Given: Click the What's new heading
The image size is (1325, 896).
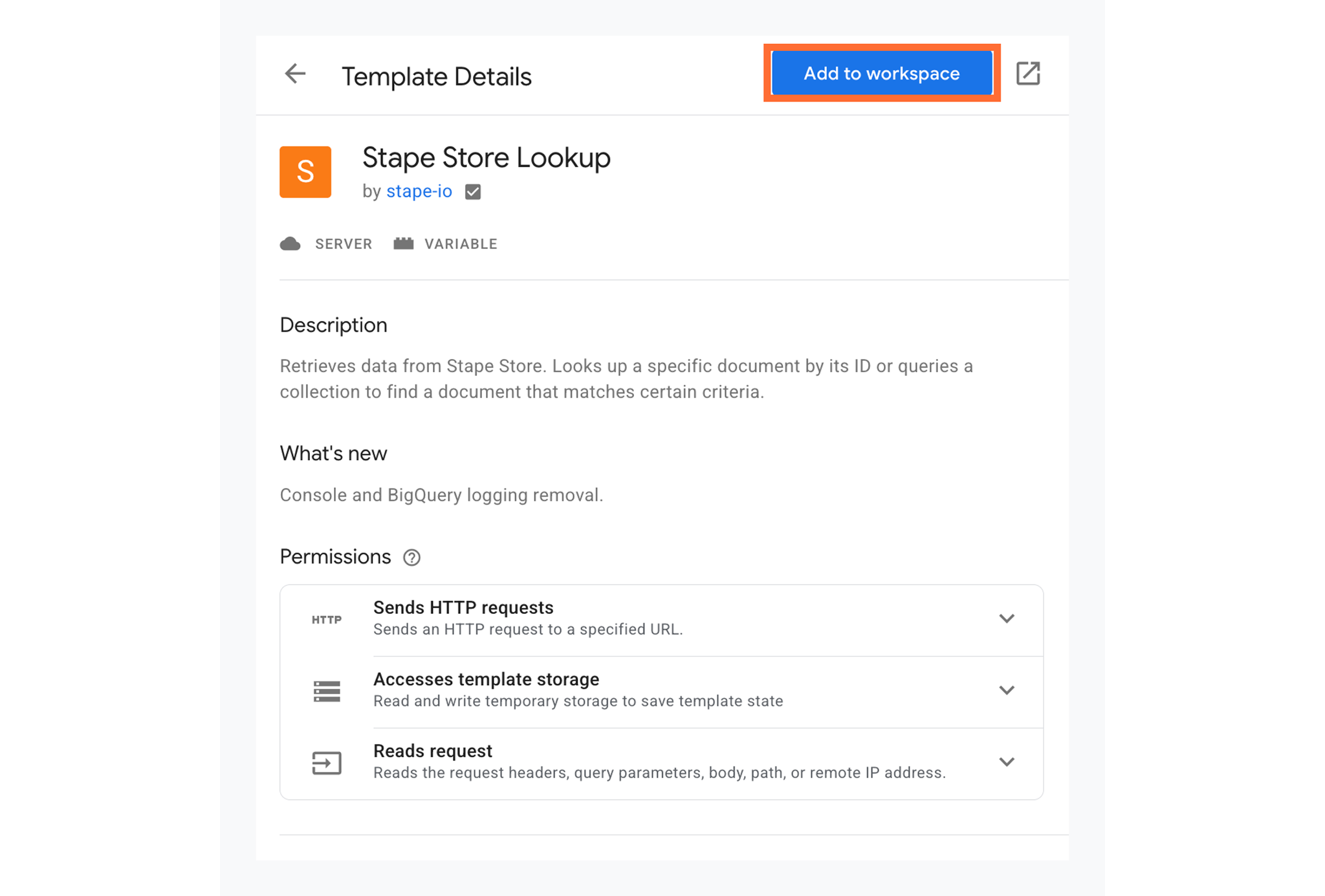Looking at the screenshot, I should tap(333, 453).
